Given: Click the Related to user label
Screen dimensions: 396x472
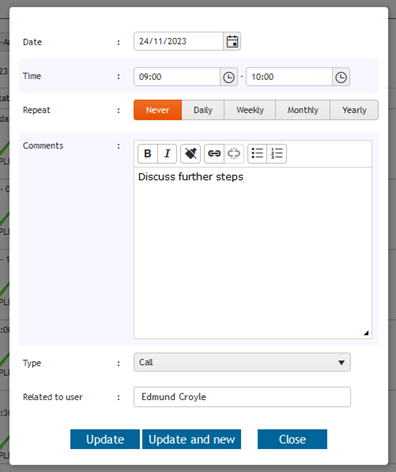Looking at the screenshot, I should pos(53,397).
